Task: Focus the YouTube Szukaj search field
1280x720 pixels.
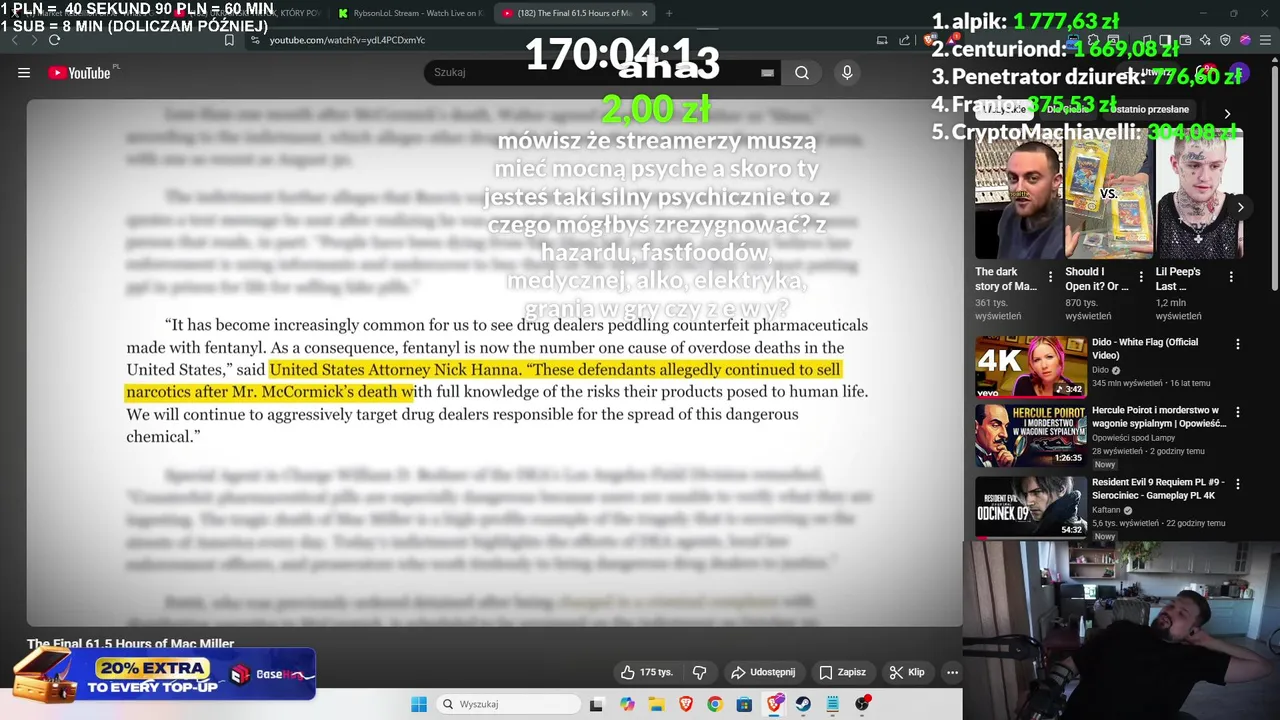Action: click(600, 73)
